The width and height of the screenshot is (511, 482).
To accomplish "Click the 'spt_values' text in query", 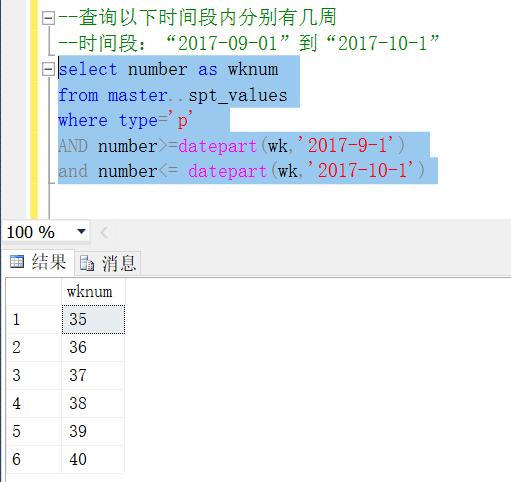I will tap(238, 96).
